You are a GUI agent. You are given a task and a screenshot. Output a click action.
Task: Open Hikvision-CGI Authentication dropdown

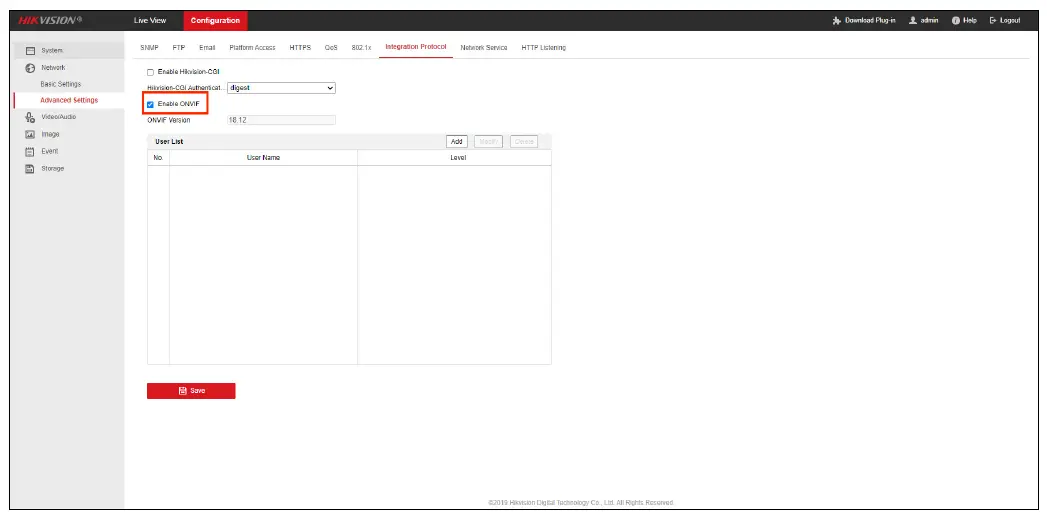(x=281, y=88)
